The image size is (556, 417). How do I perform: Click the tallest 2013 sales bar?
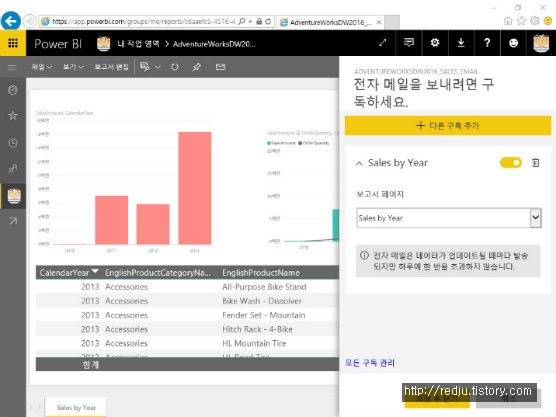(195, 188)
